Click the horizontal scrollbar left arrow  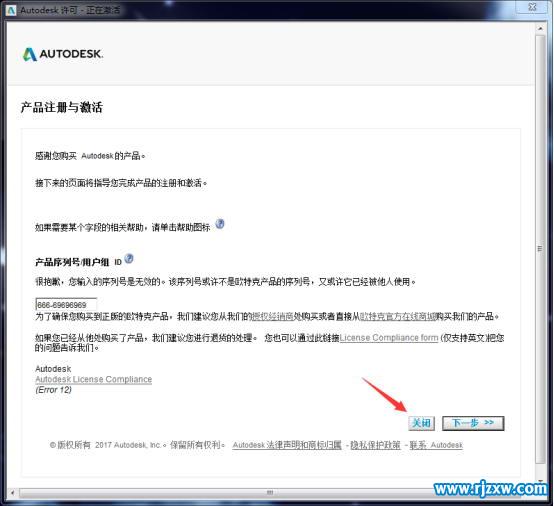pyautogui.click(x=13, y=492)
